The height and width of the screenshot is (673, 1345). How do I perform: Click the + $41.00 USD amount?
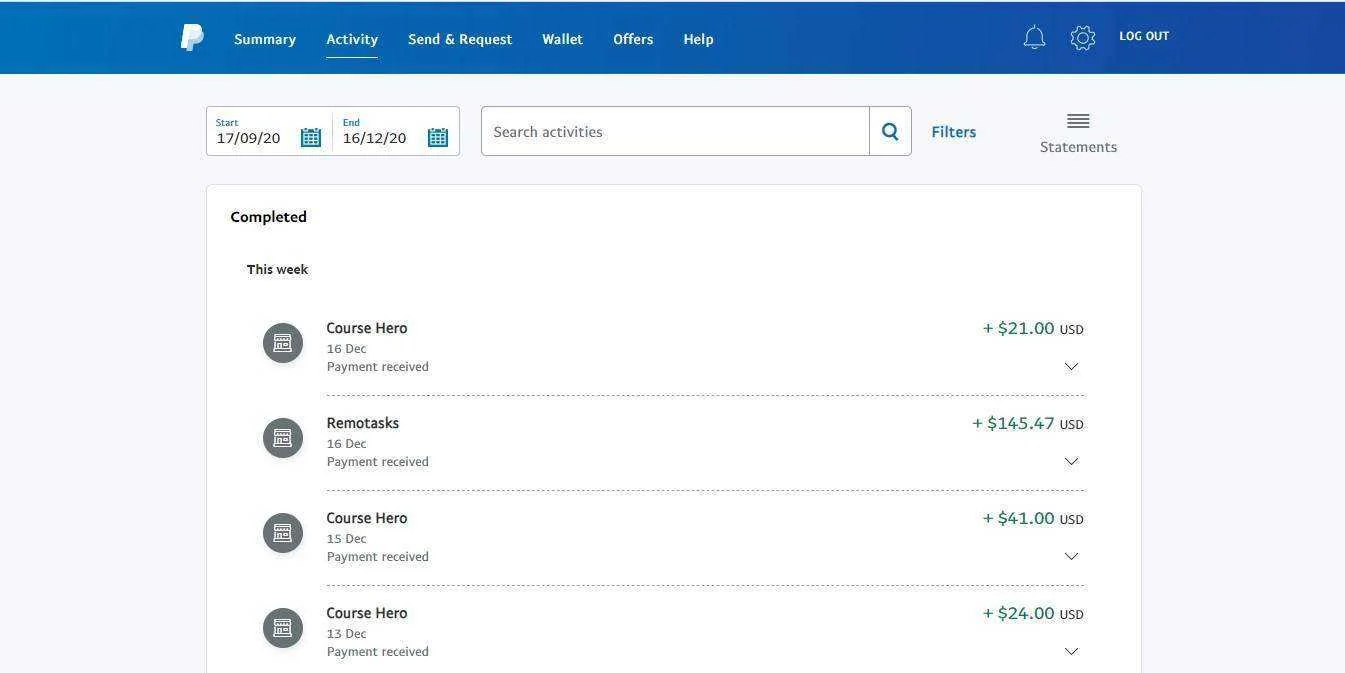1033,518
